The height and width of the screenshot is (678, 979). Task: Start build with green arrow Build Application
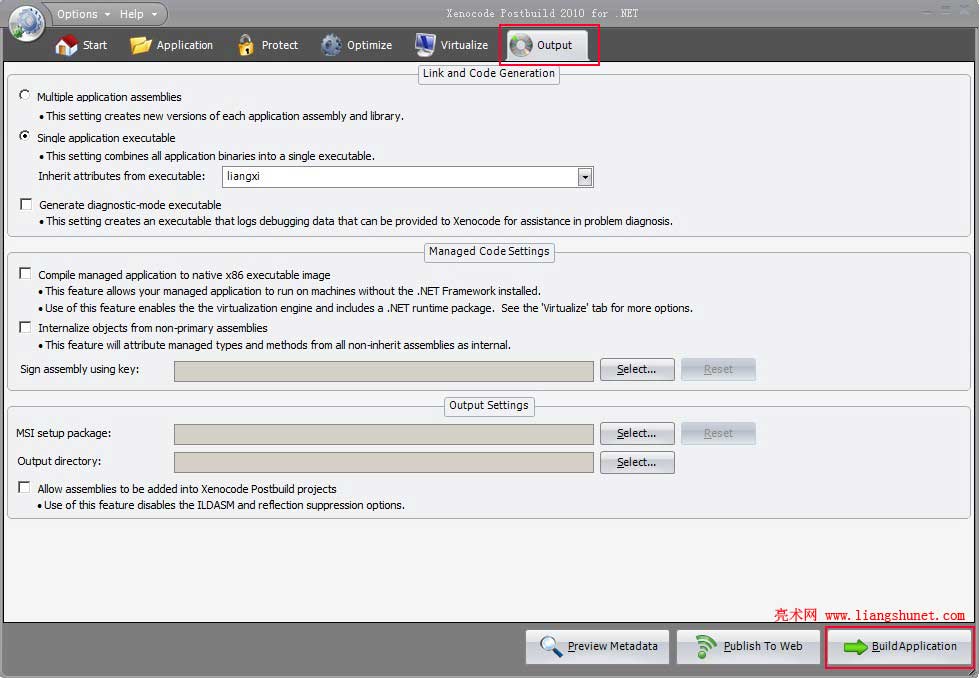[855, 647]
